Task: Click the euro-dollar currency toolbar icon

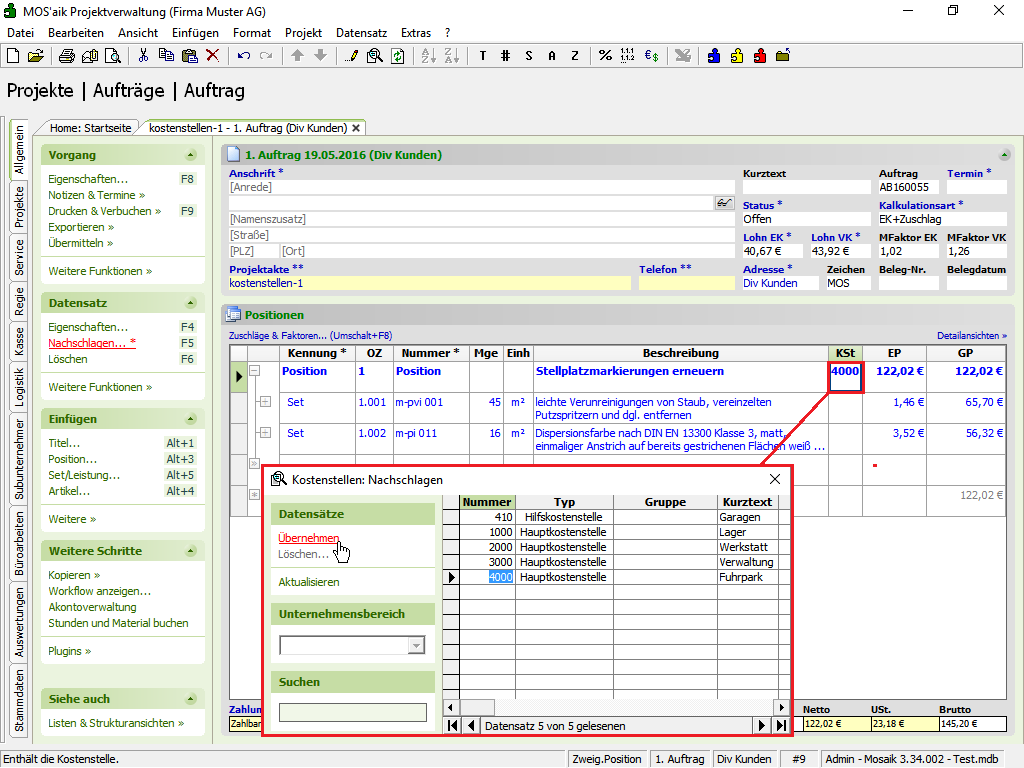Action: click(x=651, y=56)
